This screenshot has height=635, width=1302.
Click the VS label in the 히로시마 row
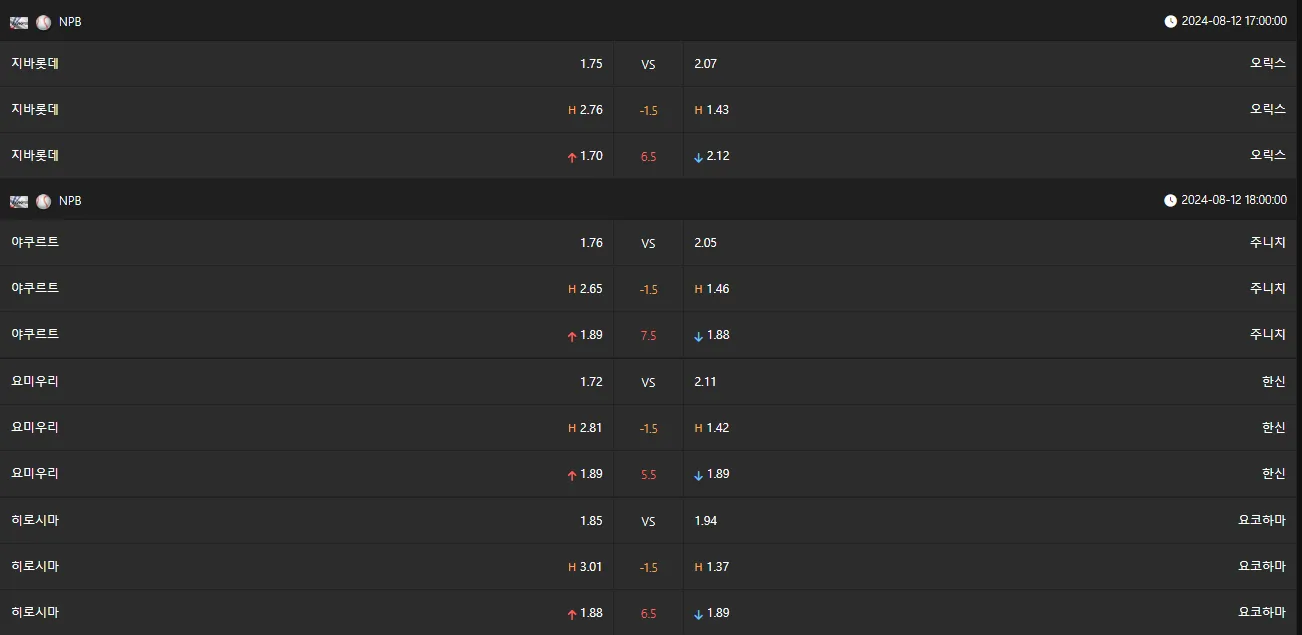point(648,521)
